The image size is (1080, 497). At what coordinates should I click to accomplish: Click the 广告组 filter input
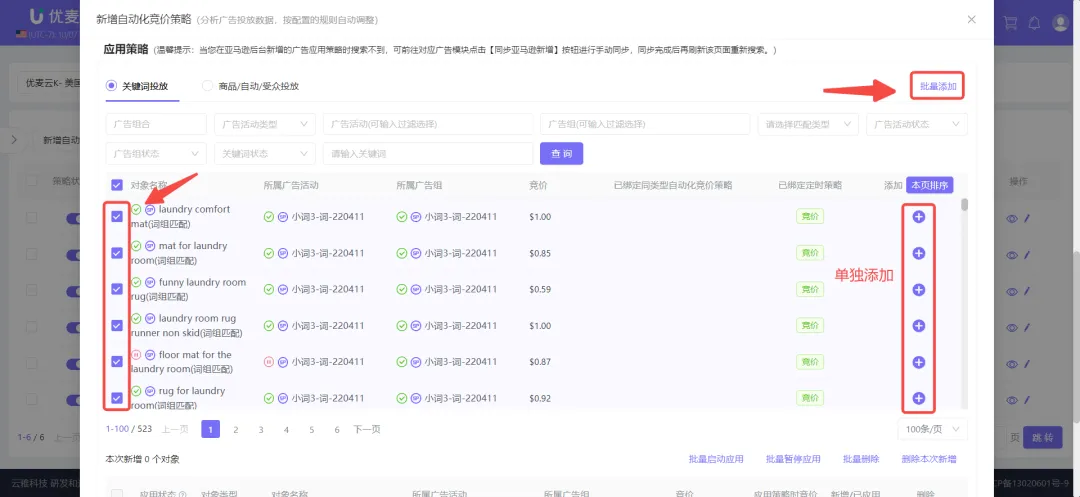(645, 125)
